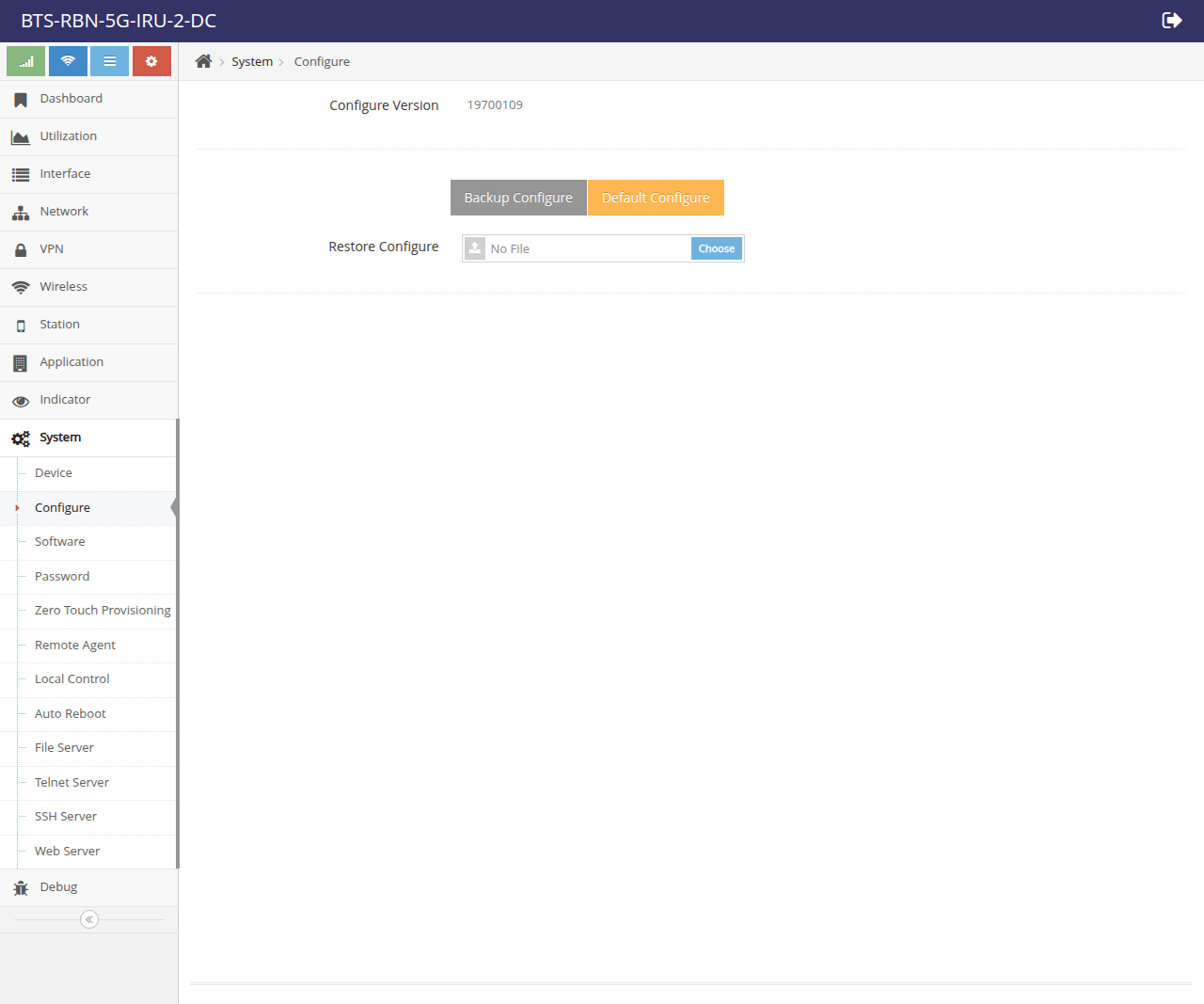
Task: Open the SSH Server submenu item
Action: tap(88, 817)
